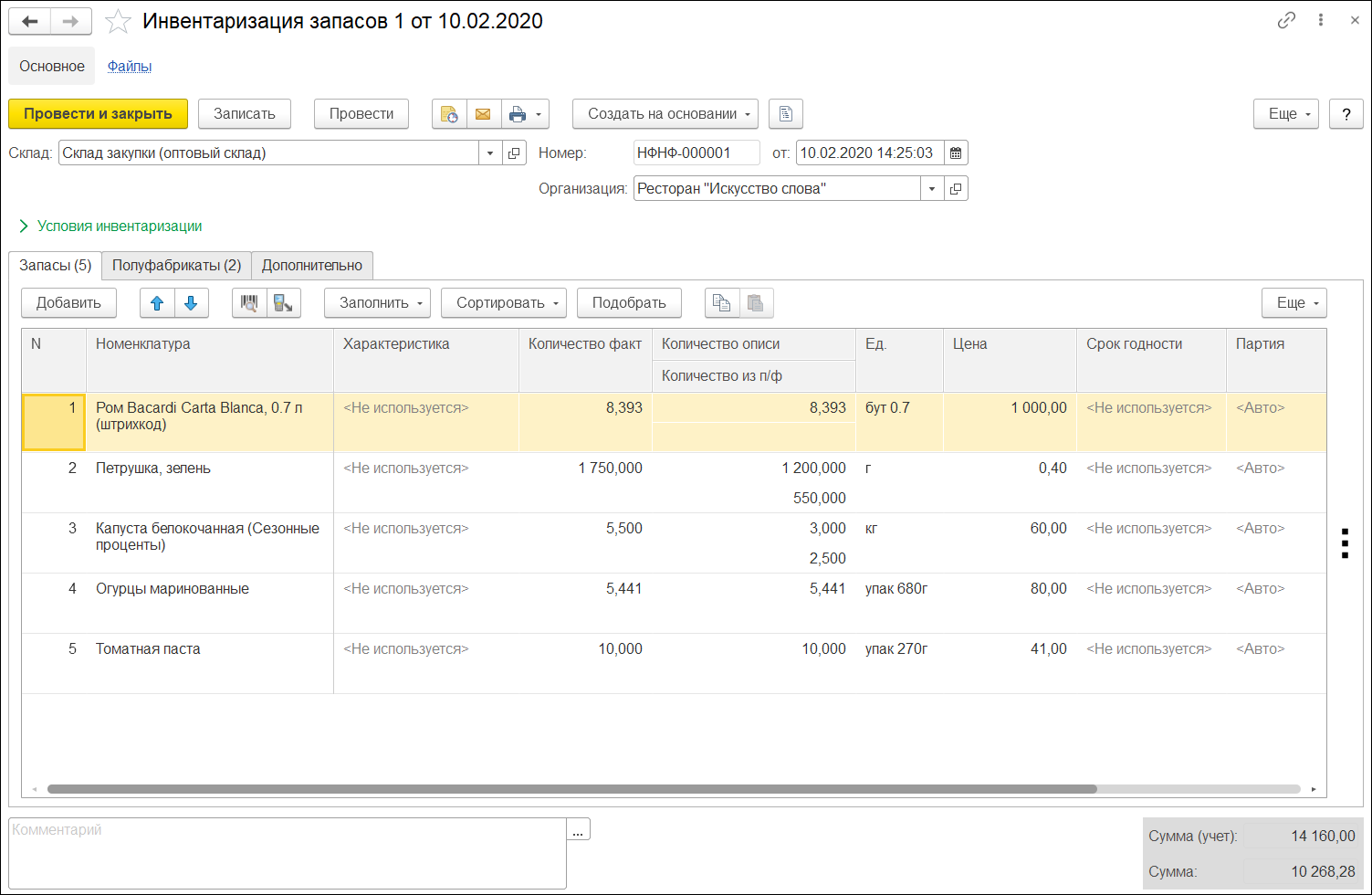Add to favorites with the star icon
Image resolution: width=1372 pixels, height=895 pixels.
tap(119, 21)
